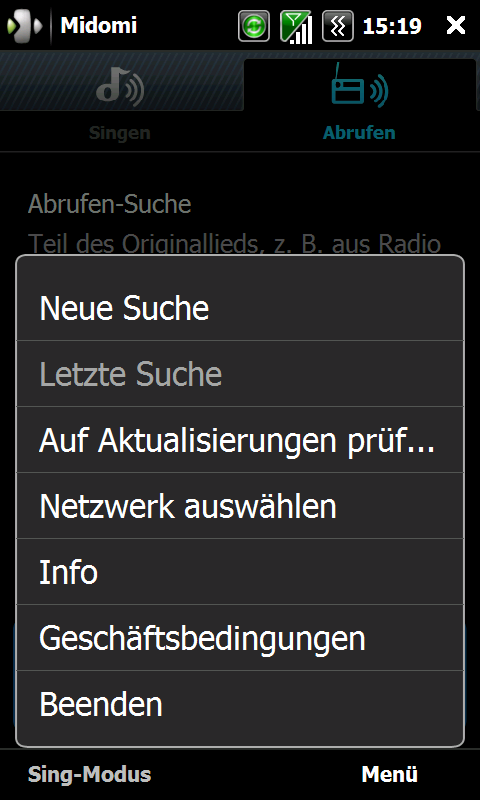Open the green sync status icon
The image size is (480, 800).
click(x=254, y=25)
